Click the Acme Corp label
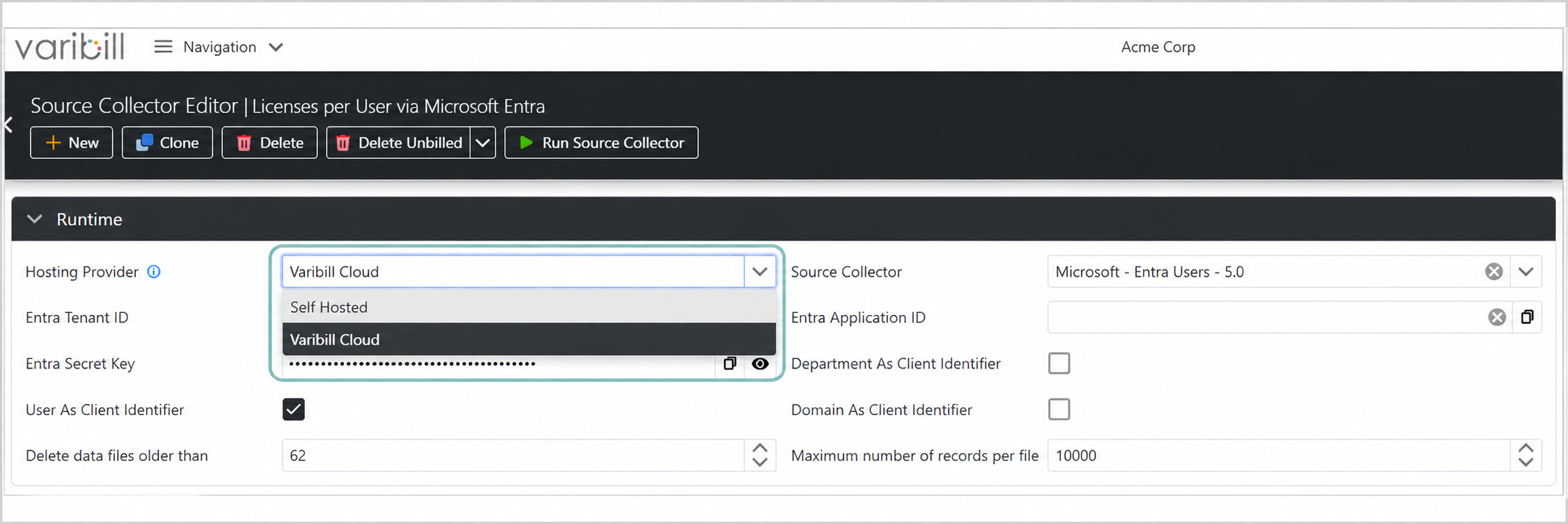 click(1158, 47)
